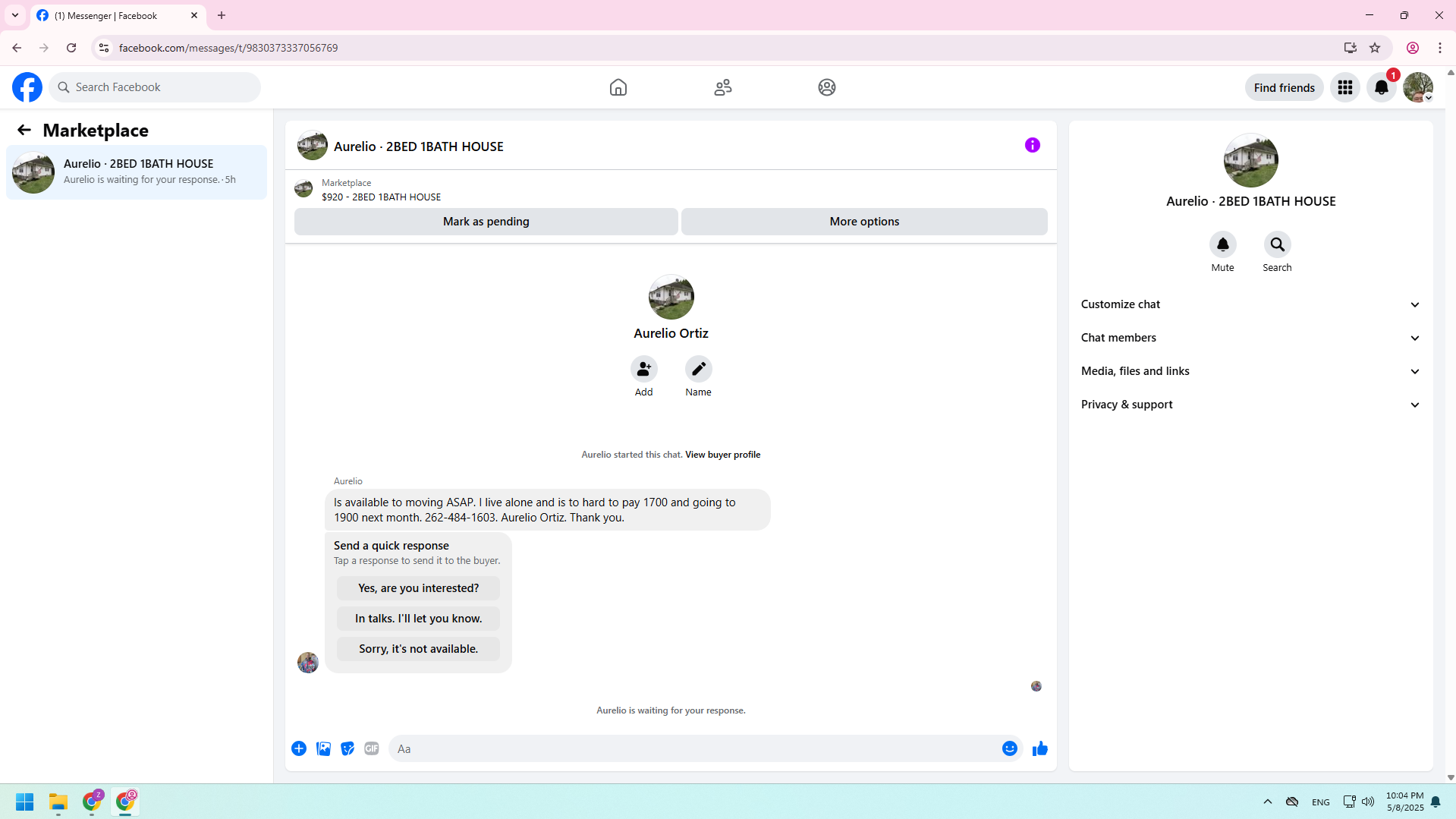1456x819 pixels.
Task: Expand Chat members section
Action: pos(1251,338)
